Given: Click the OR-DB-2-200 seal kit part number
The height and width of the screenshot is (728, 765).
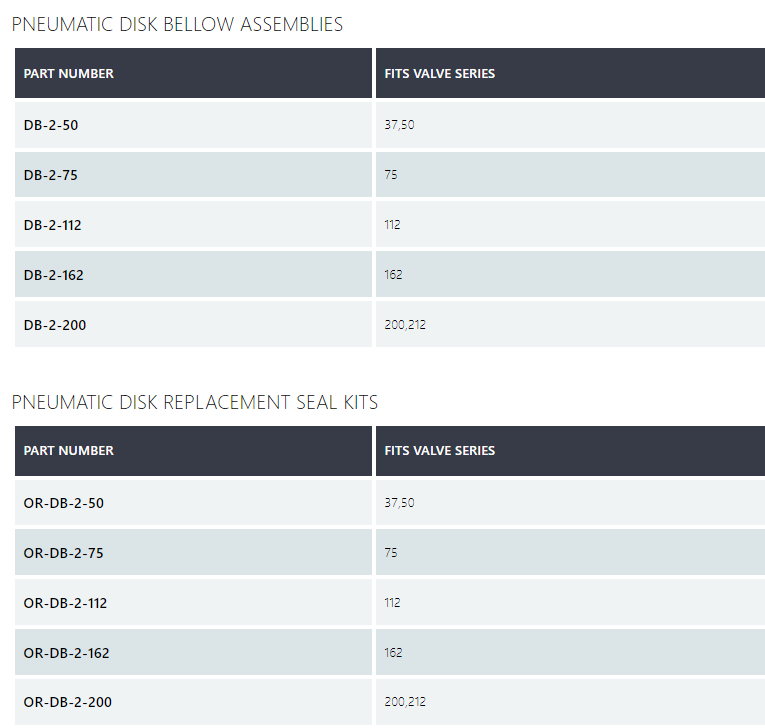Looking at the screenshot, I should (67, 702).
